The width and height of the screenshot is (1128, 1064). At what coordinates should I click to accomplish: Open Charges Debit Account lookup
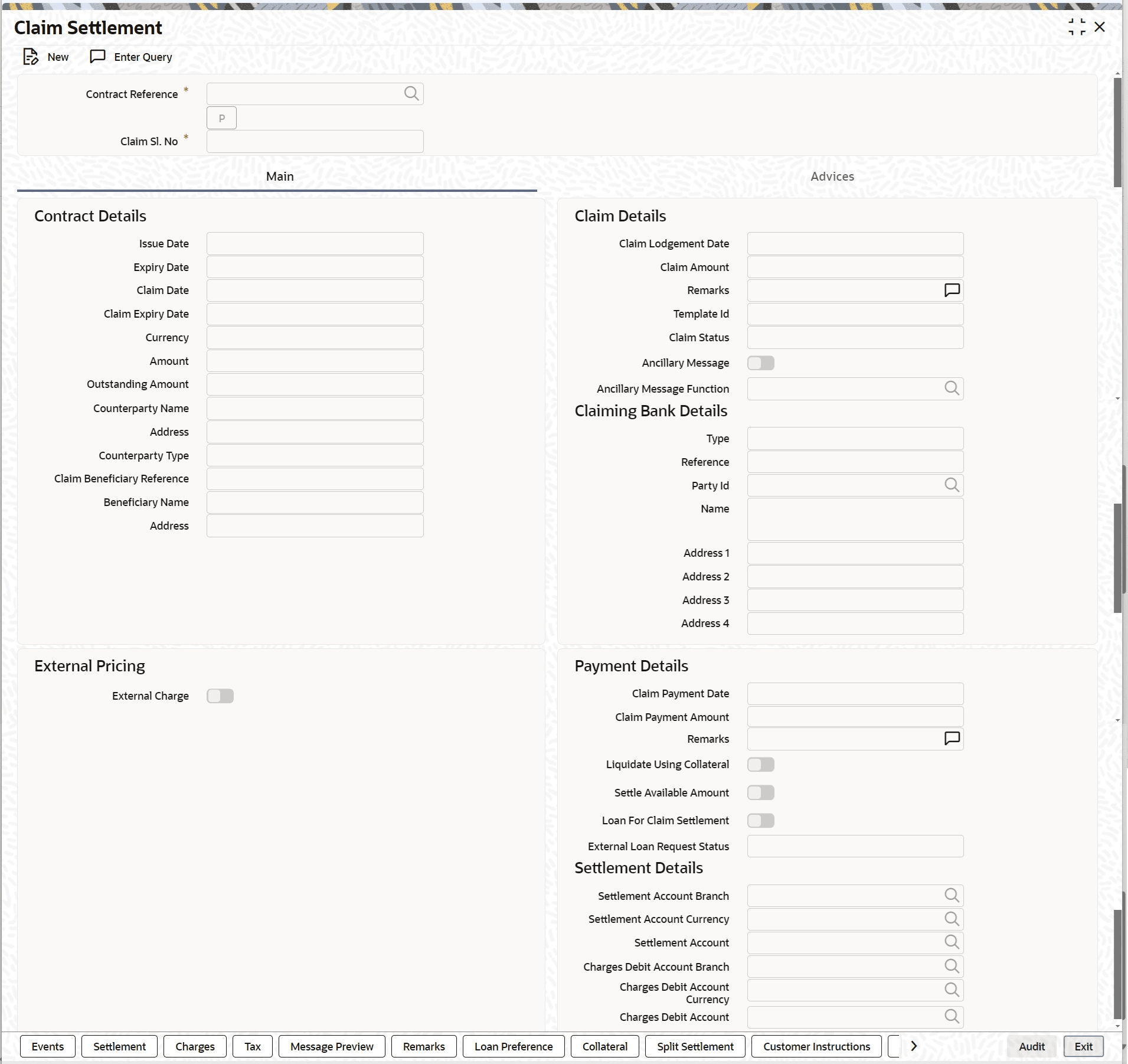(x=952, y=1016)
